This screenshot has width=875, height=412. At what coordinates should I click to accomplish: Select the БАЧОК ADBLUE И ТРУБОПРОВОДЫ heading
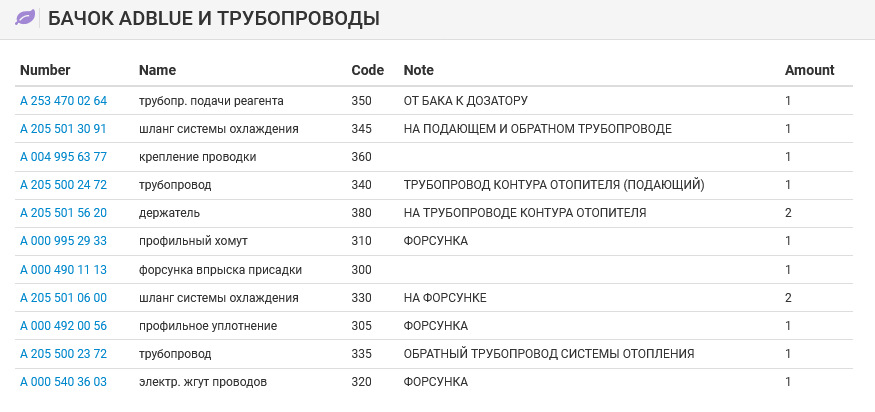pos(214,18)
